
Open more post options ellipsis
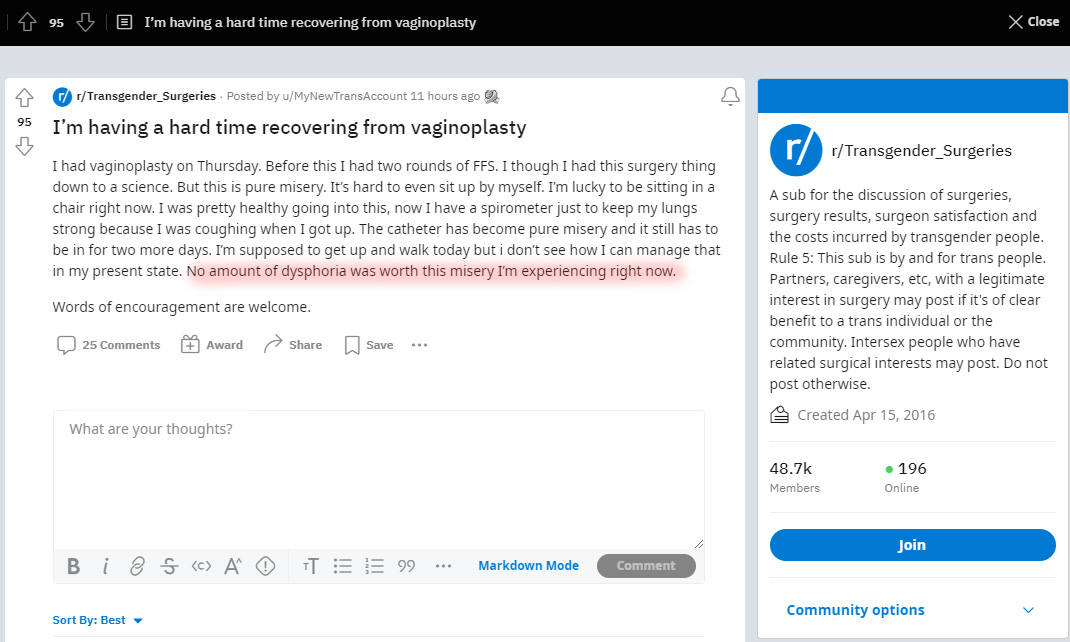pyautogui.click(x=420, y=345)
